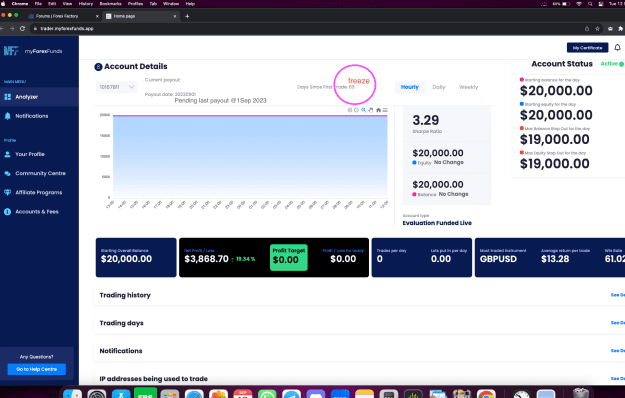The height and width of the screenshot is (398, 625).
Task: Open See Details for IP addresses section
Action: tap(618, 379)
